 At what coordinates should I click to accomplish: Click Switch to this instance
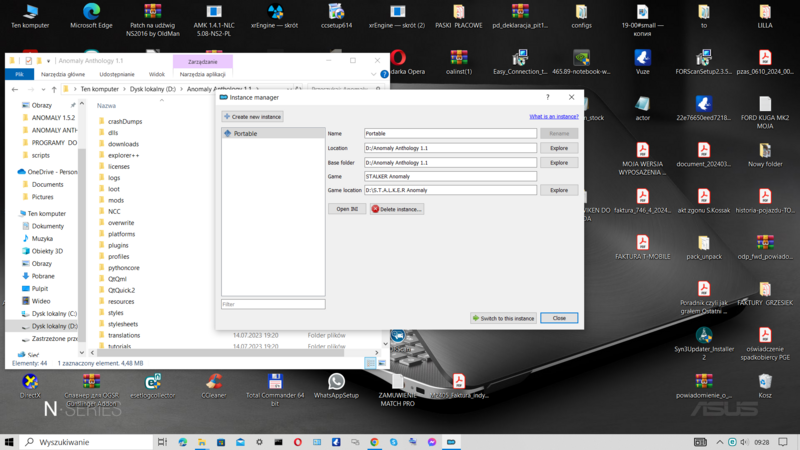(503, 318)
